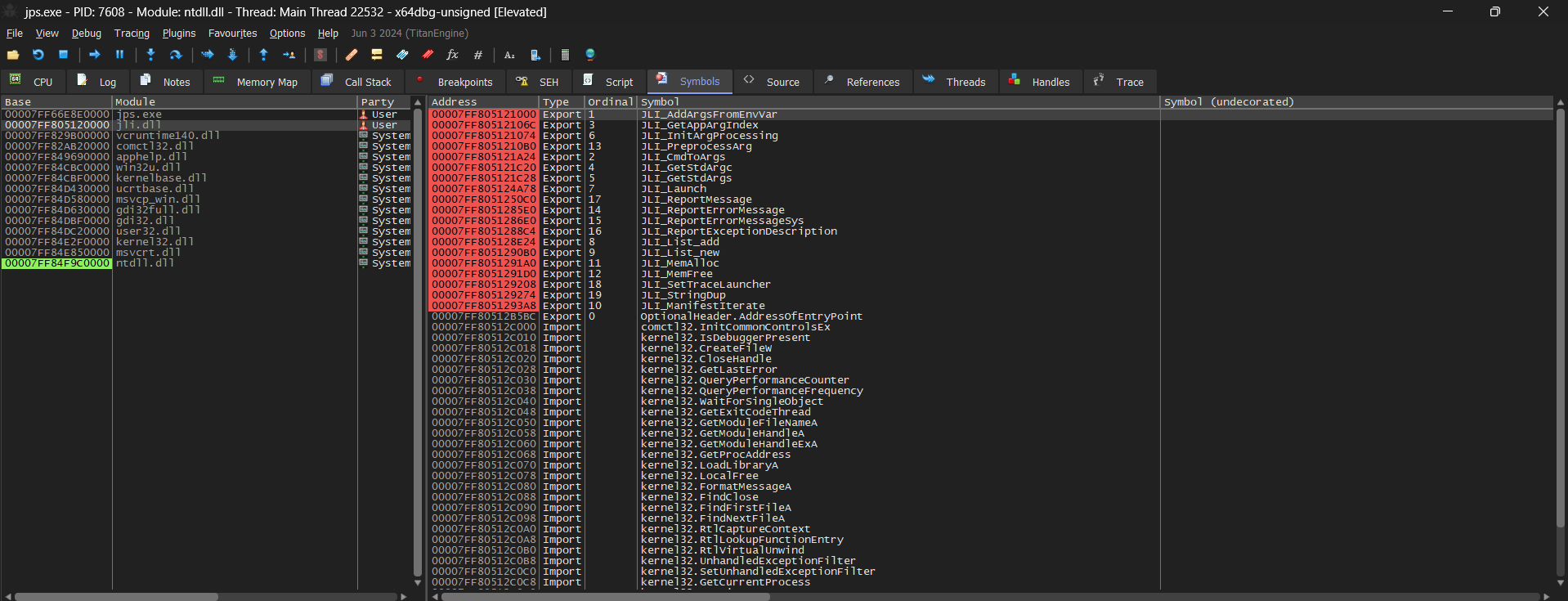Screen dimensions: 1568x601
Task: Switch to the Memory Map tab
Action: [x=255, y=82]
